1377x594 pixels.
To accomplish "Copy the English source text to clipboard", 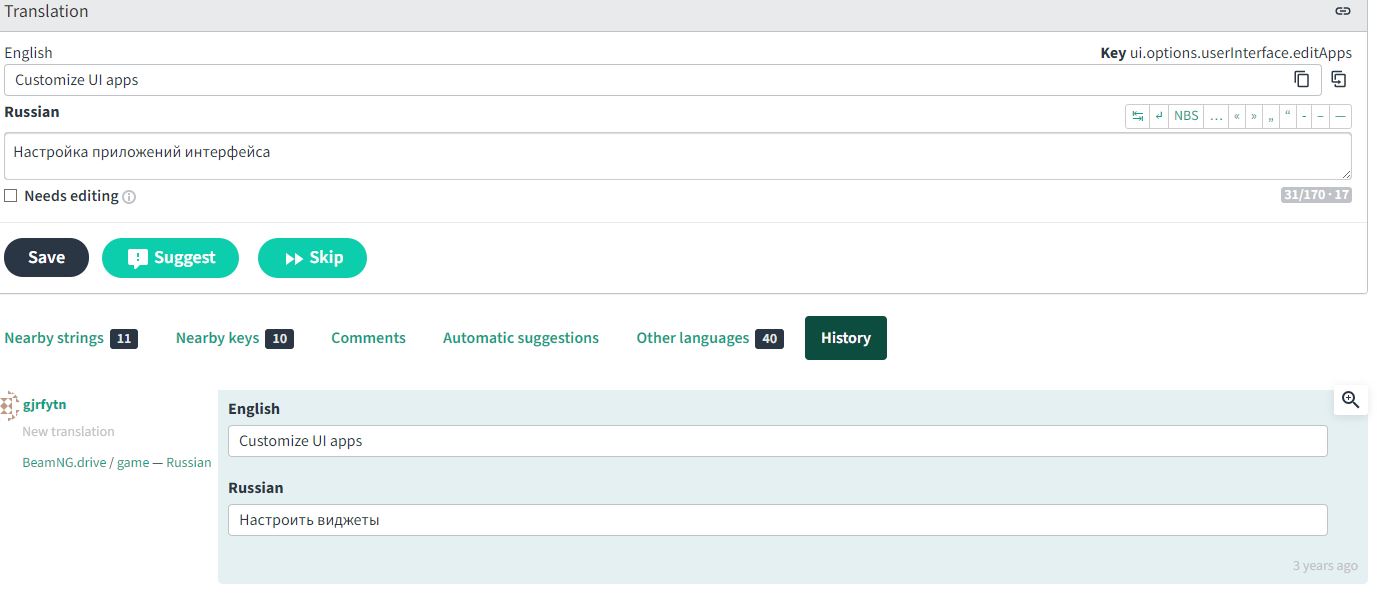I will (x=1302, y=79).
